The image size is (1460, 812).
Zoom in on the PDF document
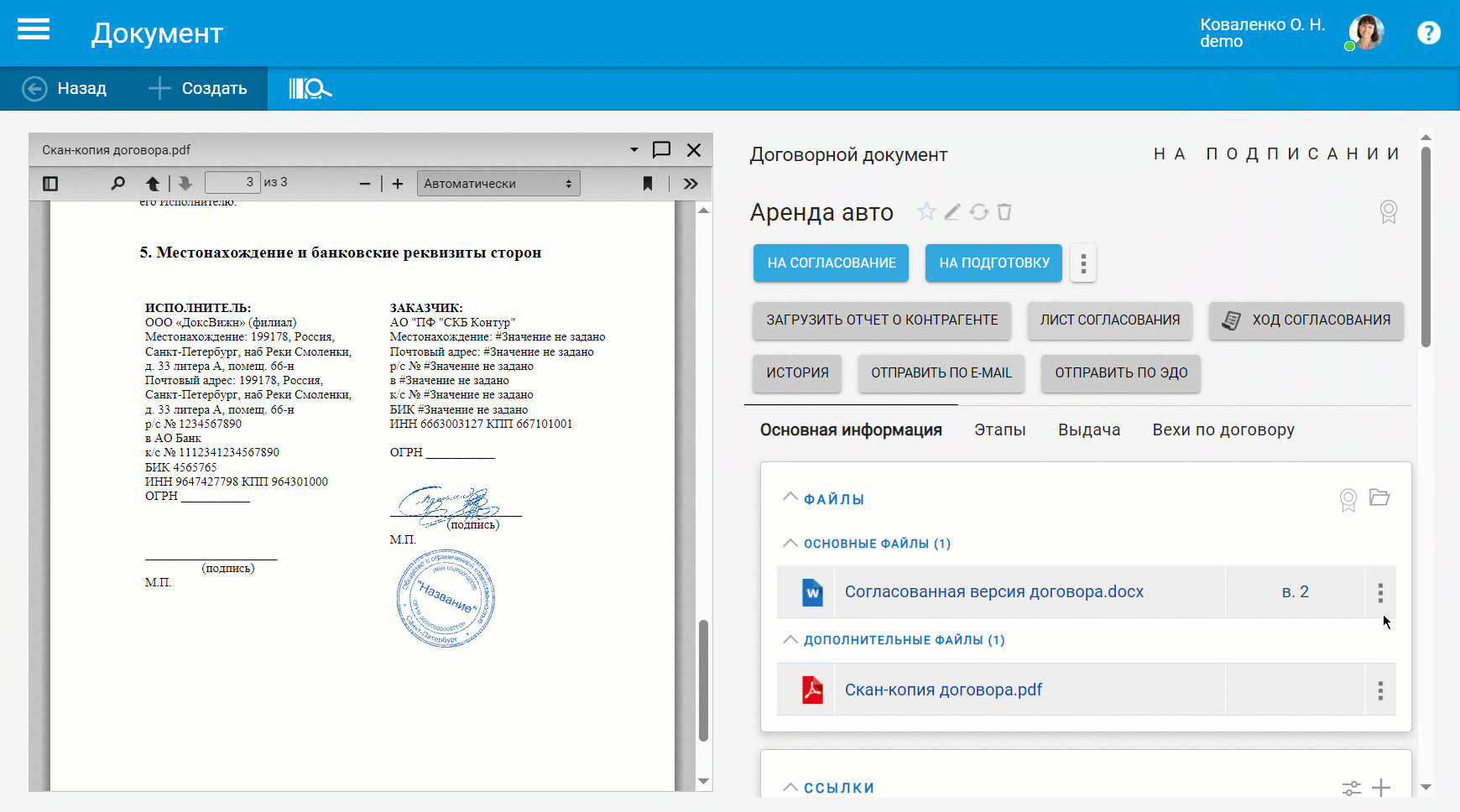(398, 184)
